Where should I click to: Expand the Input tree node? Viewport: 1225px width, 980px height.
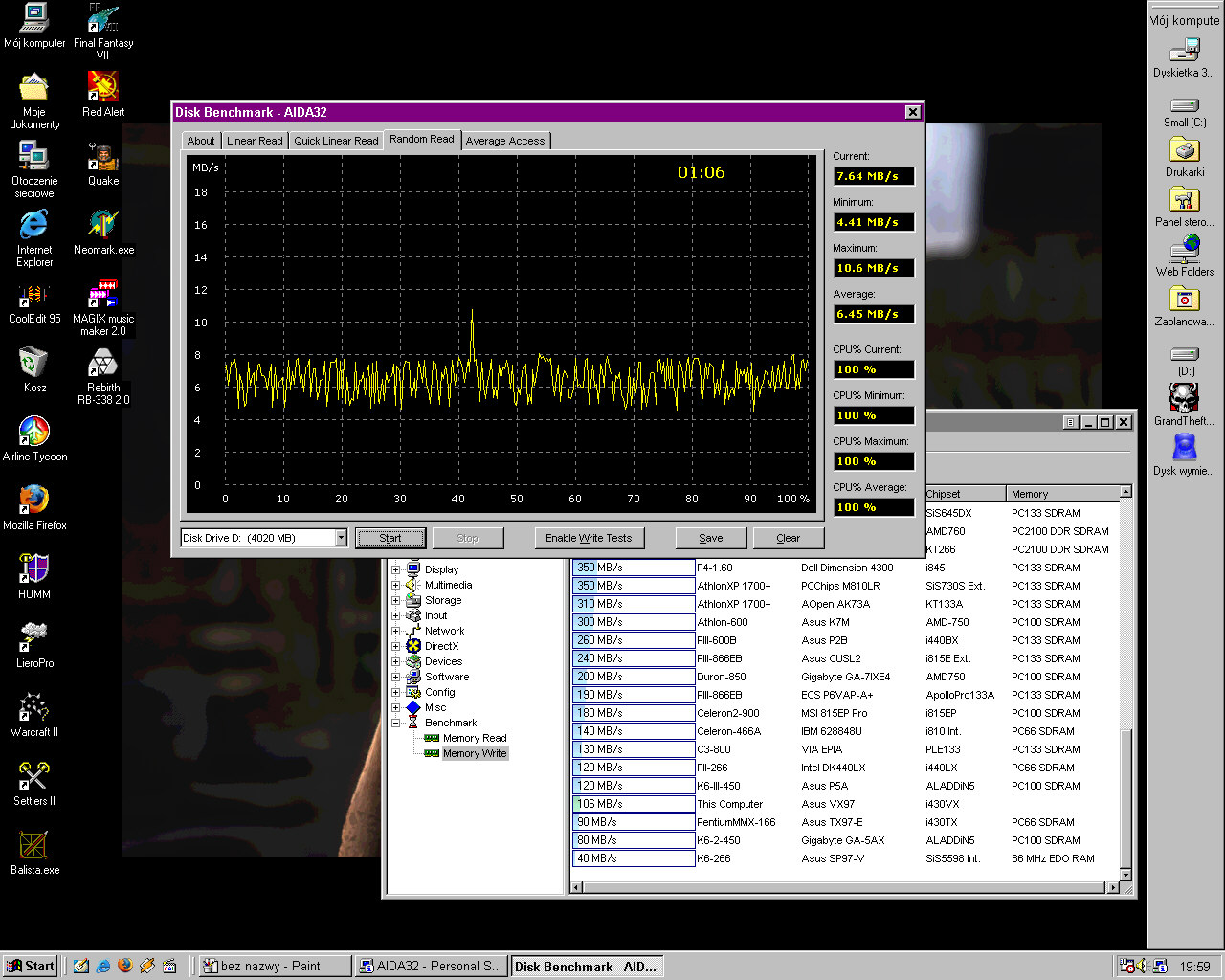point(395,615)
